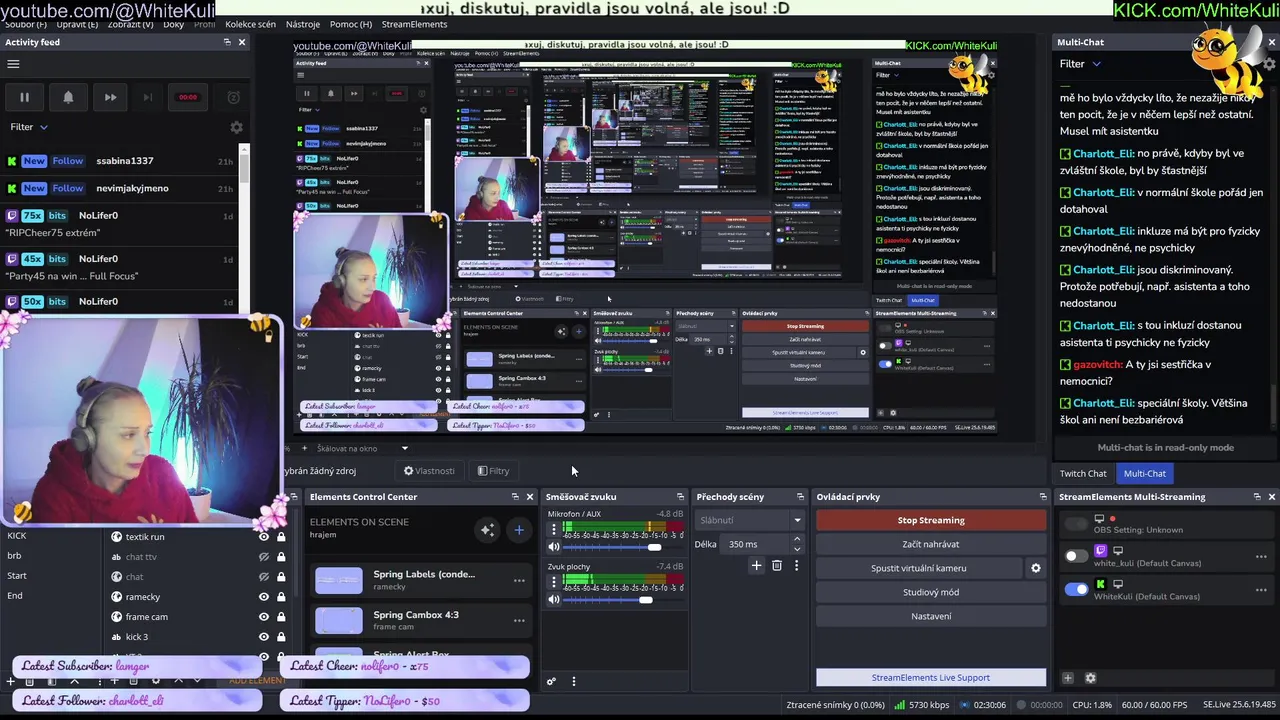This screenshot has width=1280, height=720.
Task: Unlock the frame cam source
Action: [x=281, y=617]
